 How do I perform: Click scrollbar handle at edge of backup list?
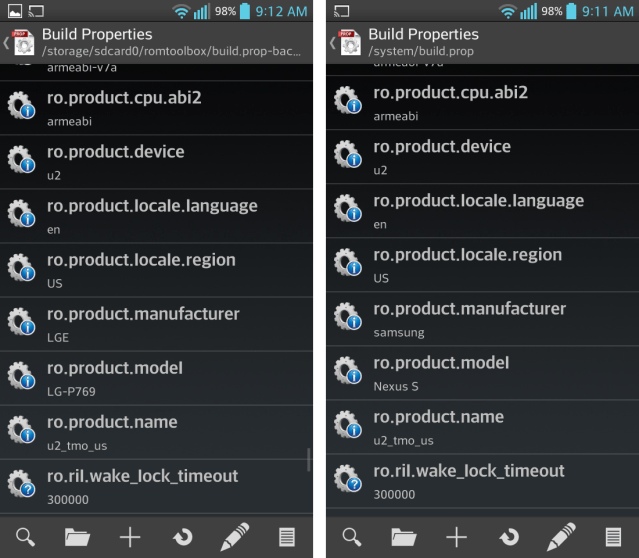[308, 459]
